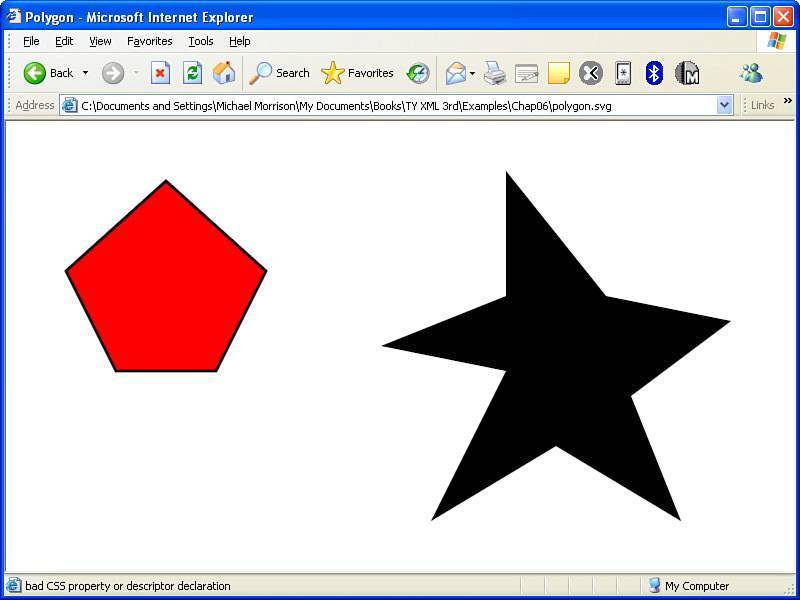800x600 pixels.
Task: Open the View menu
Action: tap(100, 41)
